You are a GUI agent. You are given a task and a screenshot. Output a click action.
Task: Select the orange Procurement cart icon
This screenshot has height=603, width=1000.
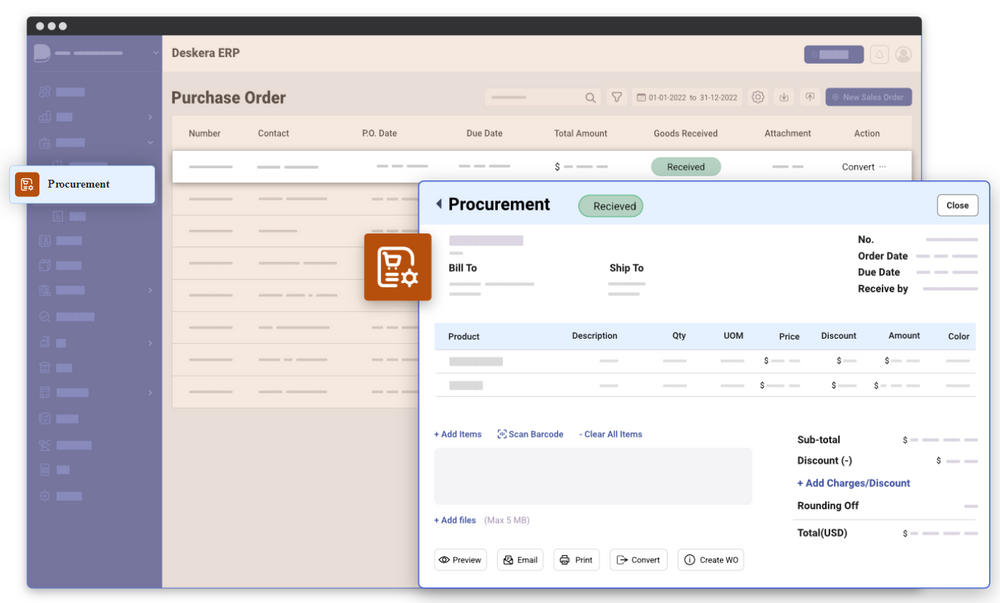(x=398, y=267)
